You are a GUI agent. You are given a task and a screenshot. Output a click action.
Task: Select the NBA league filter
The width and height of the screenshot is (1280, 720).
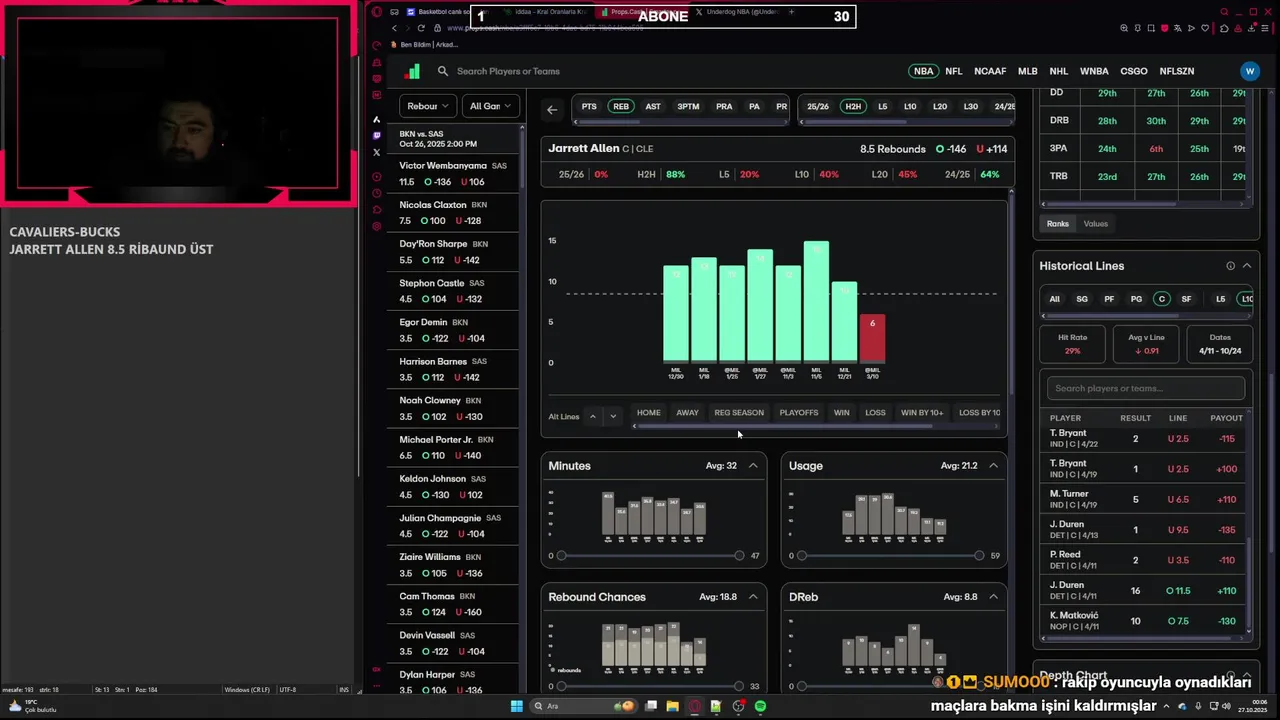point(923,71)
